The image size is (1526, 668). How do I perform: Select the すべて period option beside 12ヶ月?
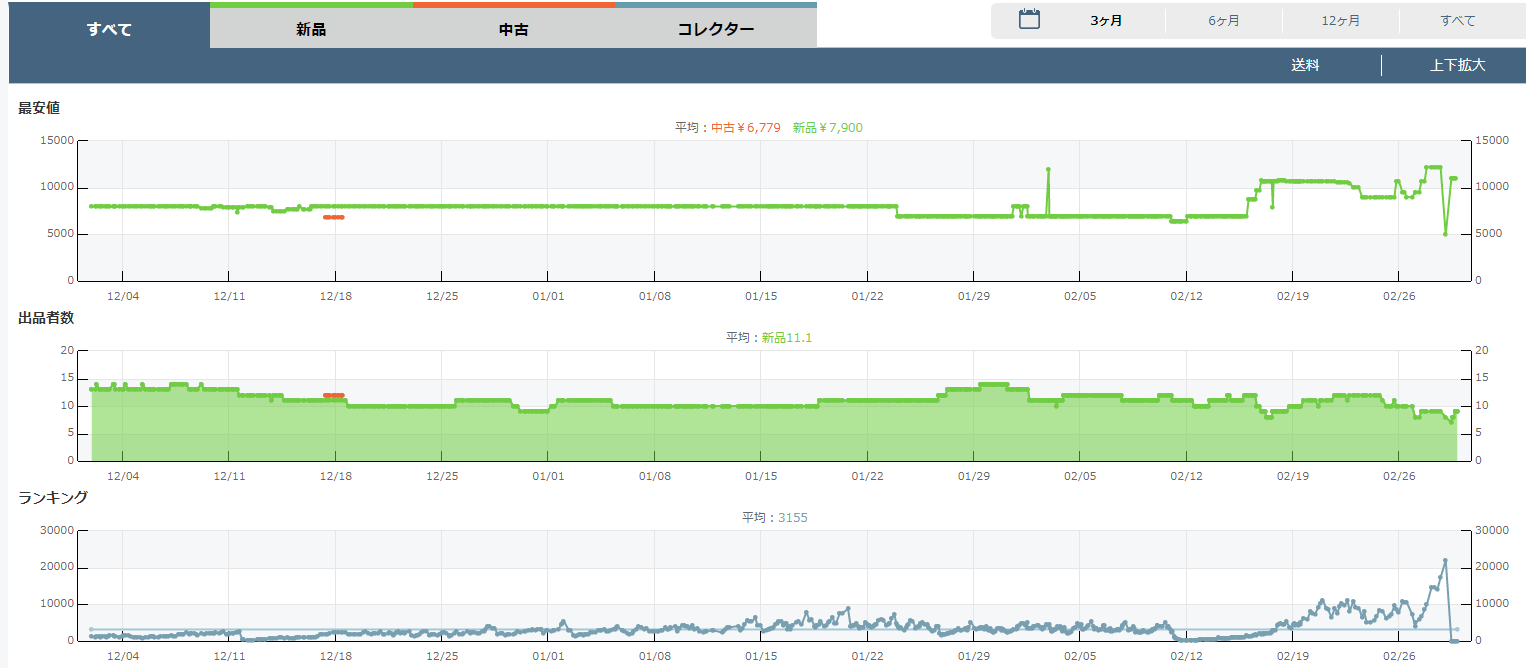pos(1457,20)
